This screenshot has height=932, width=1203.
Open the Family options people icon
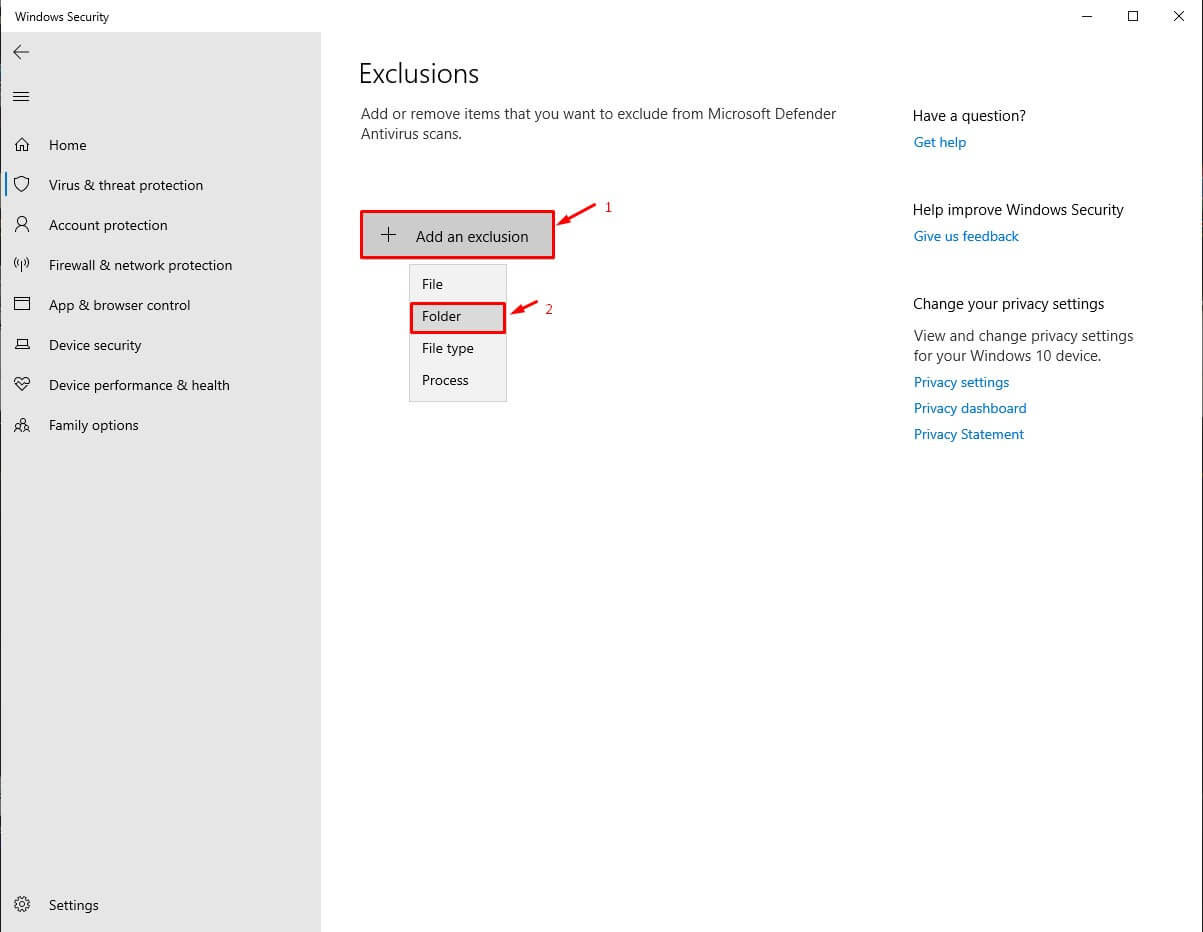coord(22,425)
